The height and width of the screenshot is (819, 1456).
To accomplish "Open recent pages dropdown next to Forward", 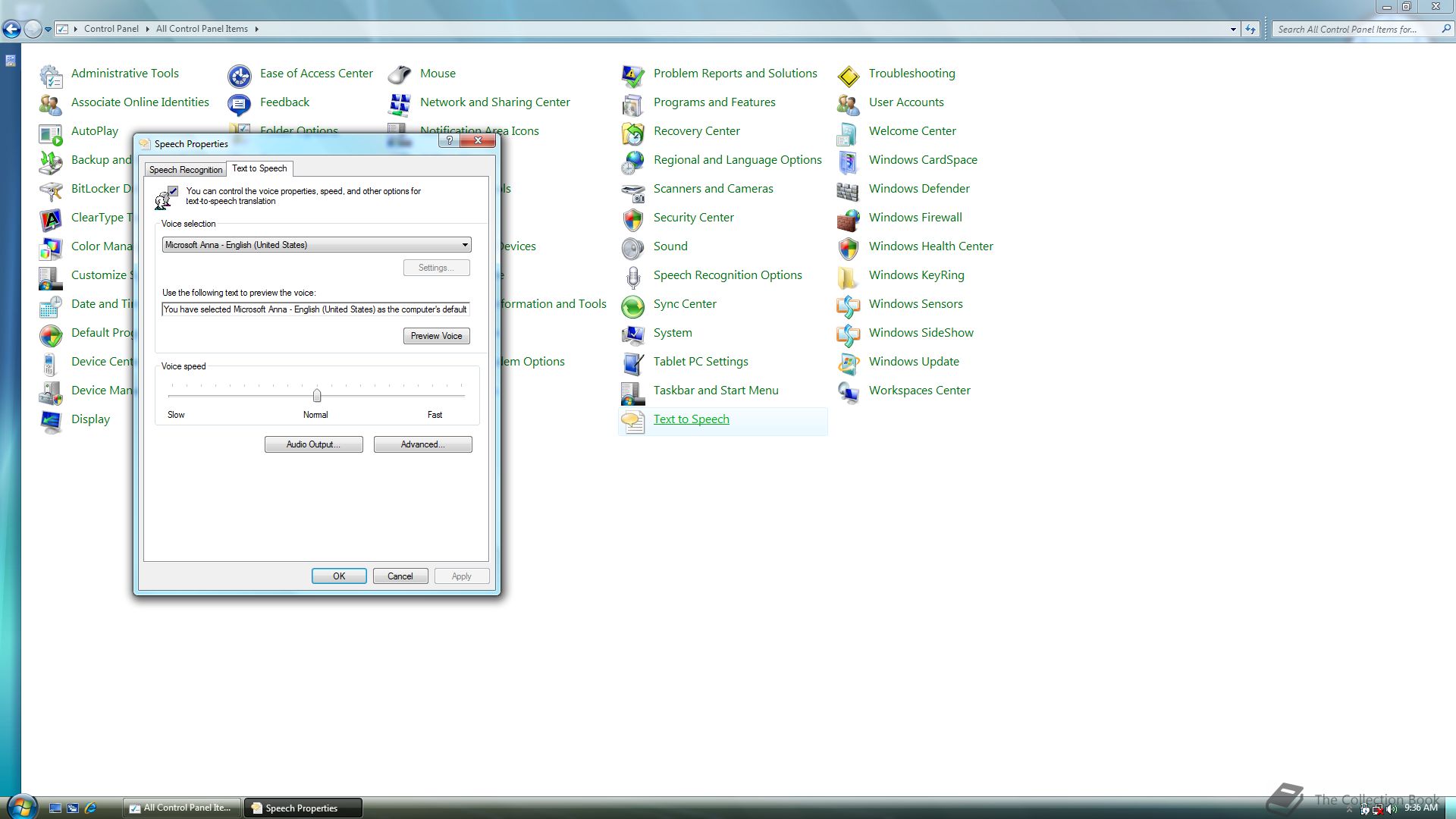I will pos(48,30).
